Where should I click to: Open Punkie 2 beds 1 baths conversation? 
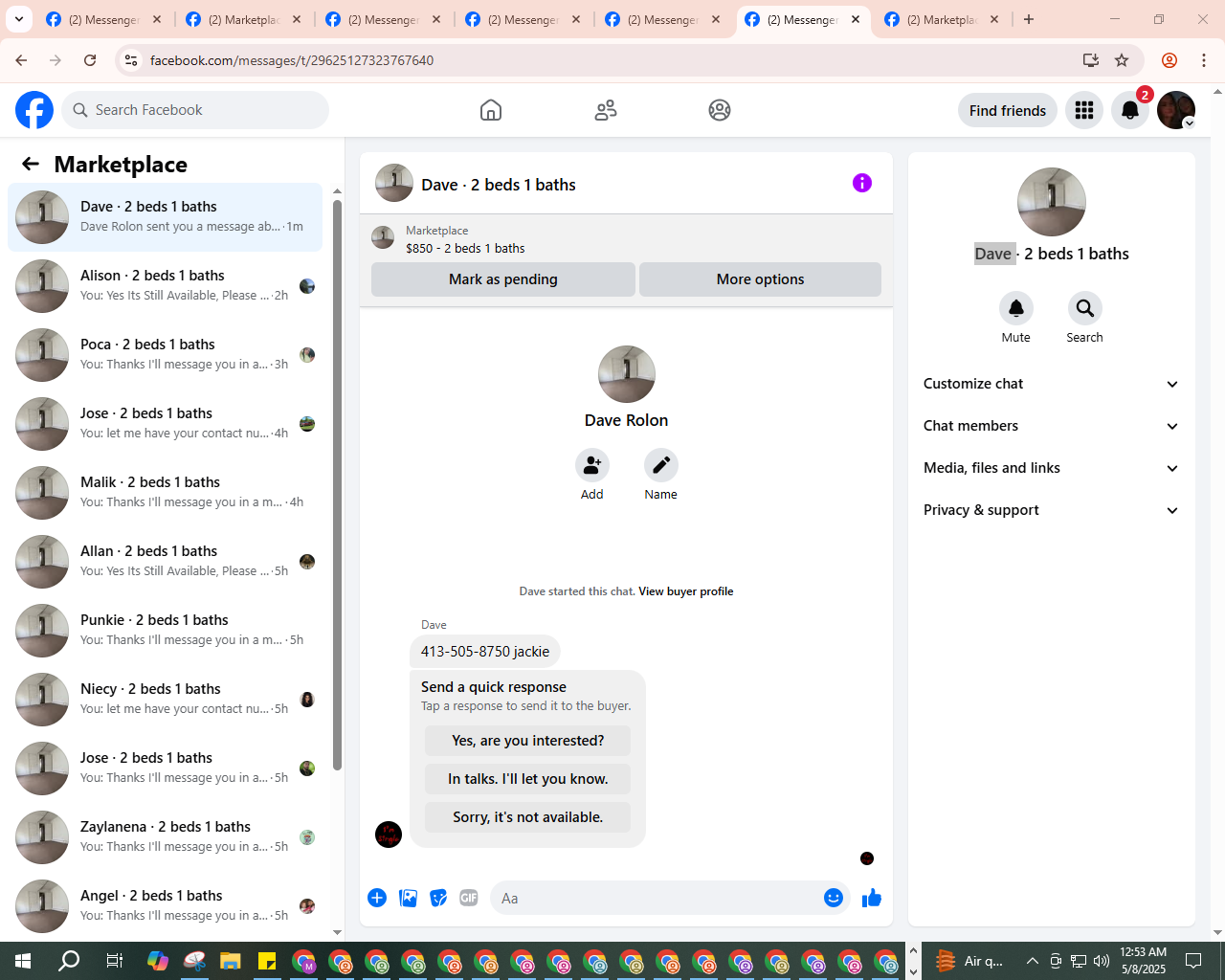[x=166, y=631]
